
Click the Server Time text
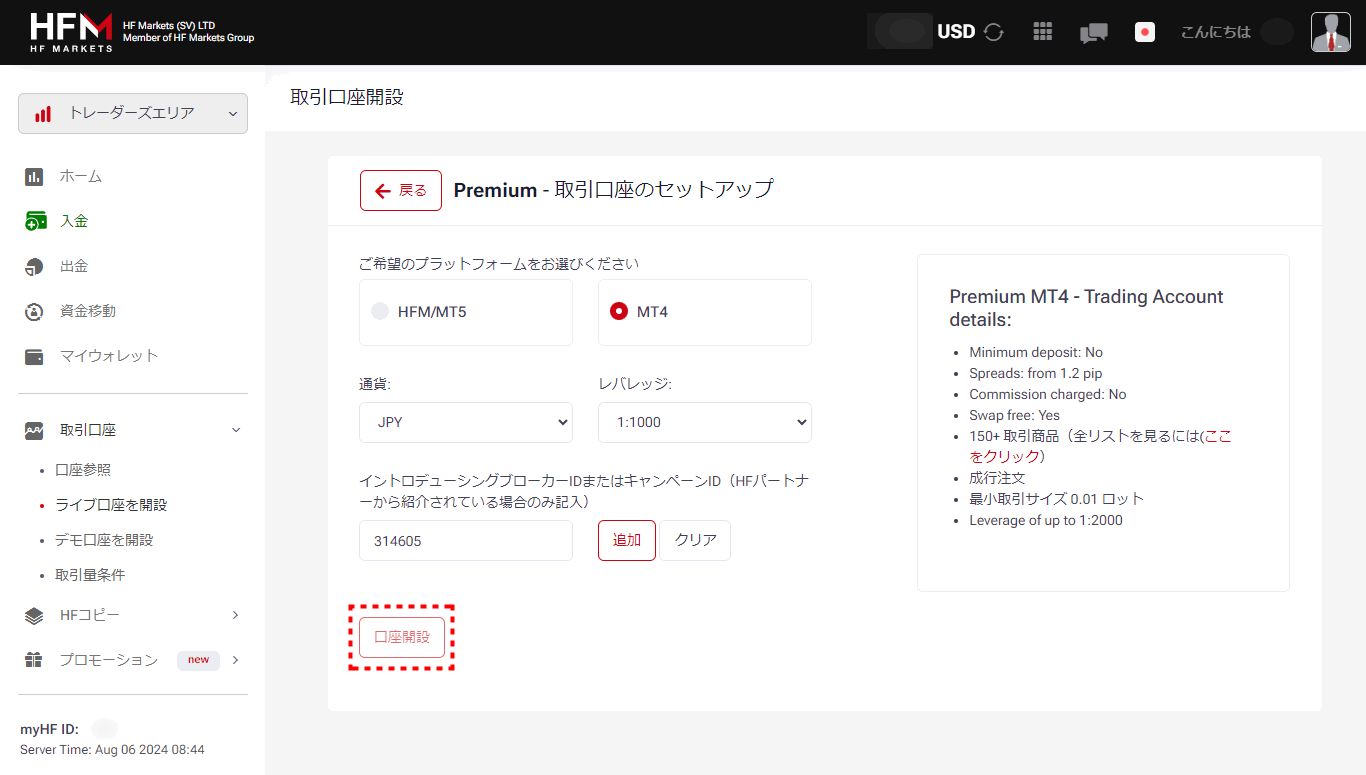[x=112, y=749]
